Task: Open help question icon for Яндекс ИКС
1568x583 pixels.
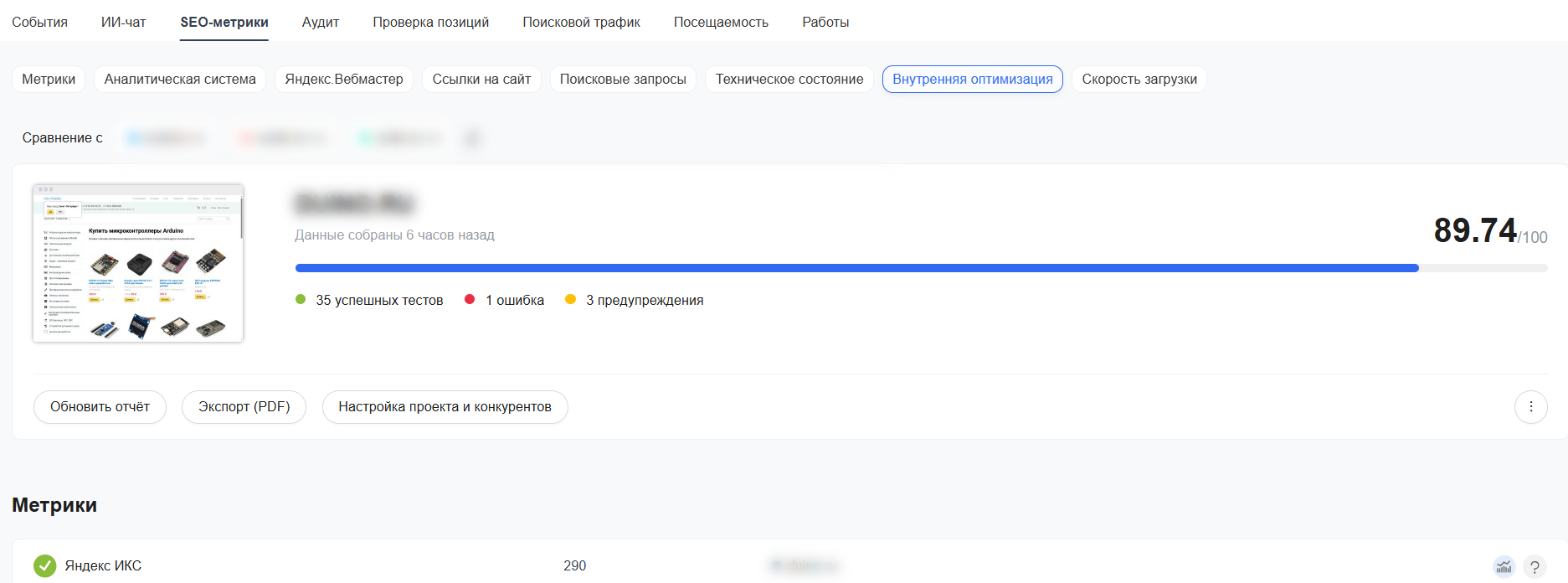Action: click(x=1535, y=566)
